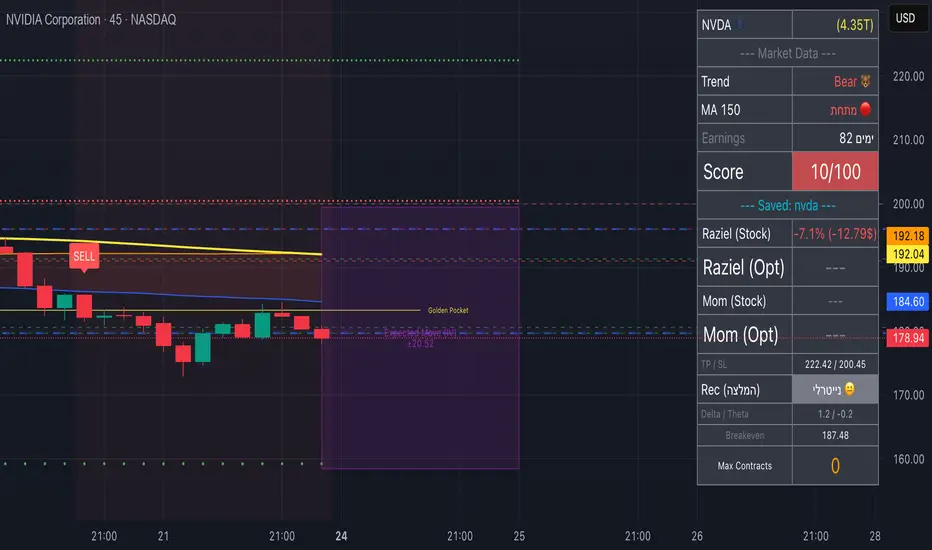Viewport: 932px width, 550px height.
Task: Click the Saved: nvda header
Action: 788,206
